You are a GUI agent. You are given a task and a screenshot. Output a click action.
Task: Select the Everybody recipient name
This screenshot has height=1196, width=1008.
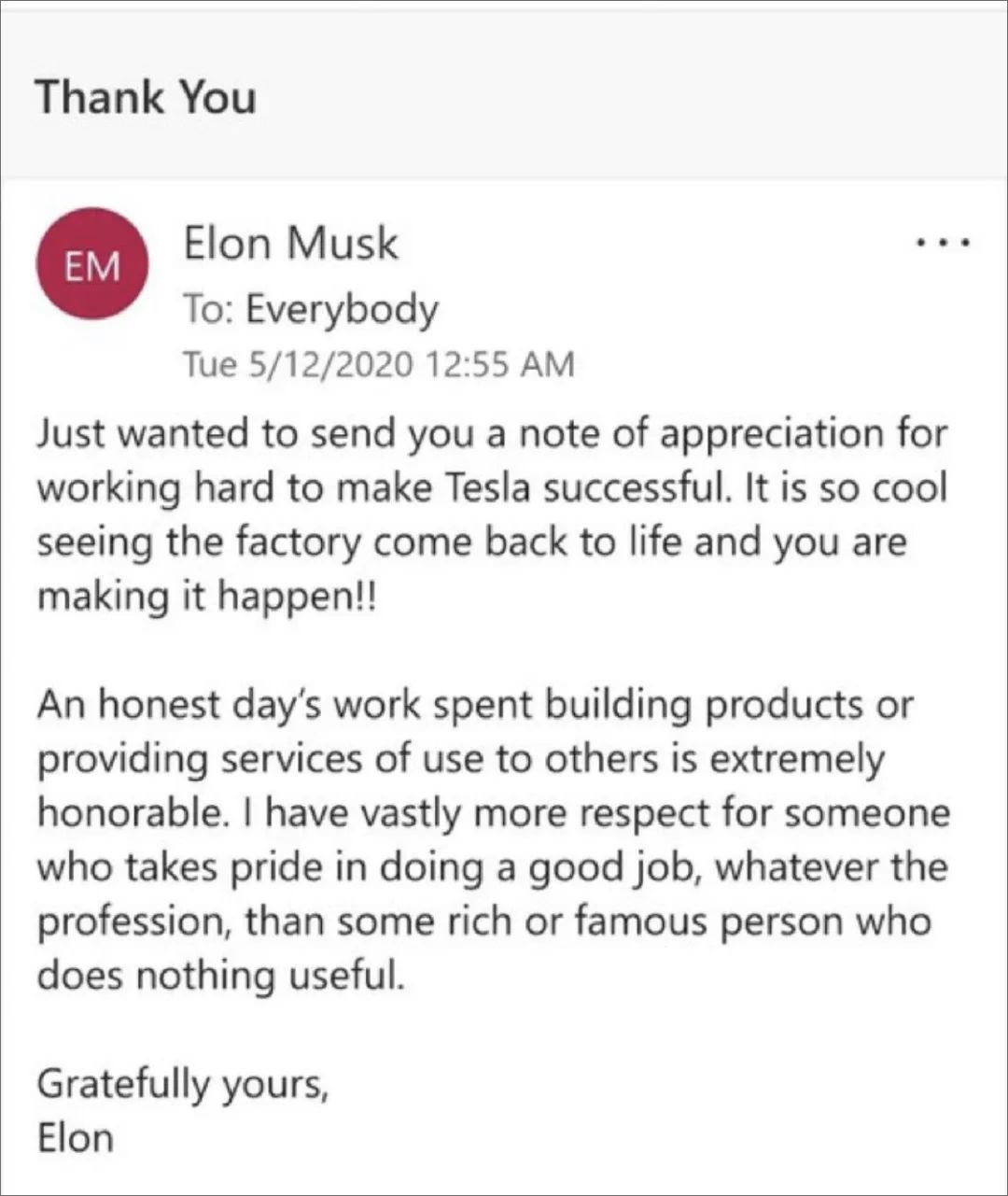tap(342, 309)
